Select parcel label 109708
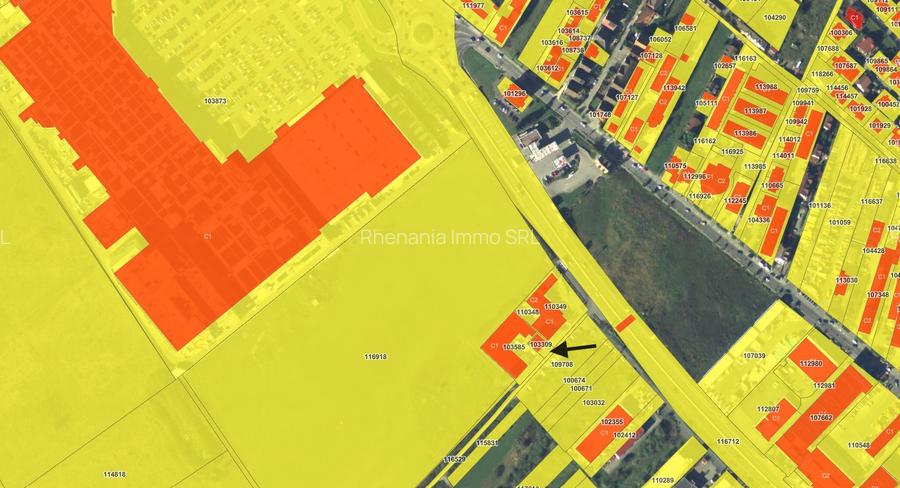 point(562,364)
